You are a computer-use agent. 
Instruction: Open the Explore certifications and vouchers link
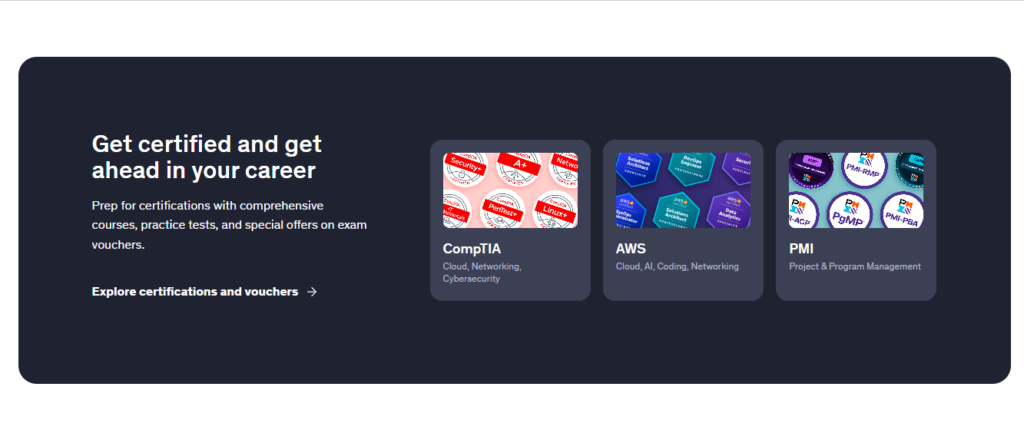click(204, 292)
